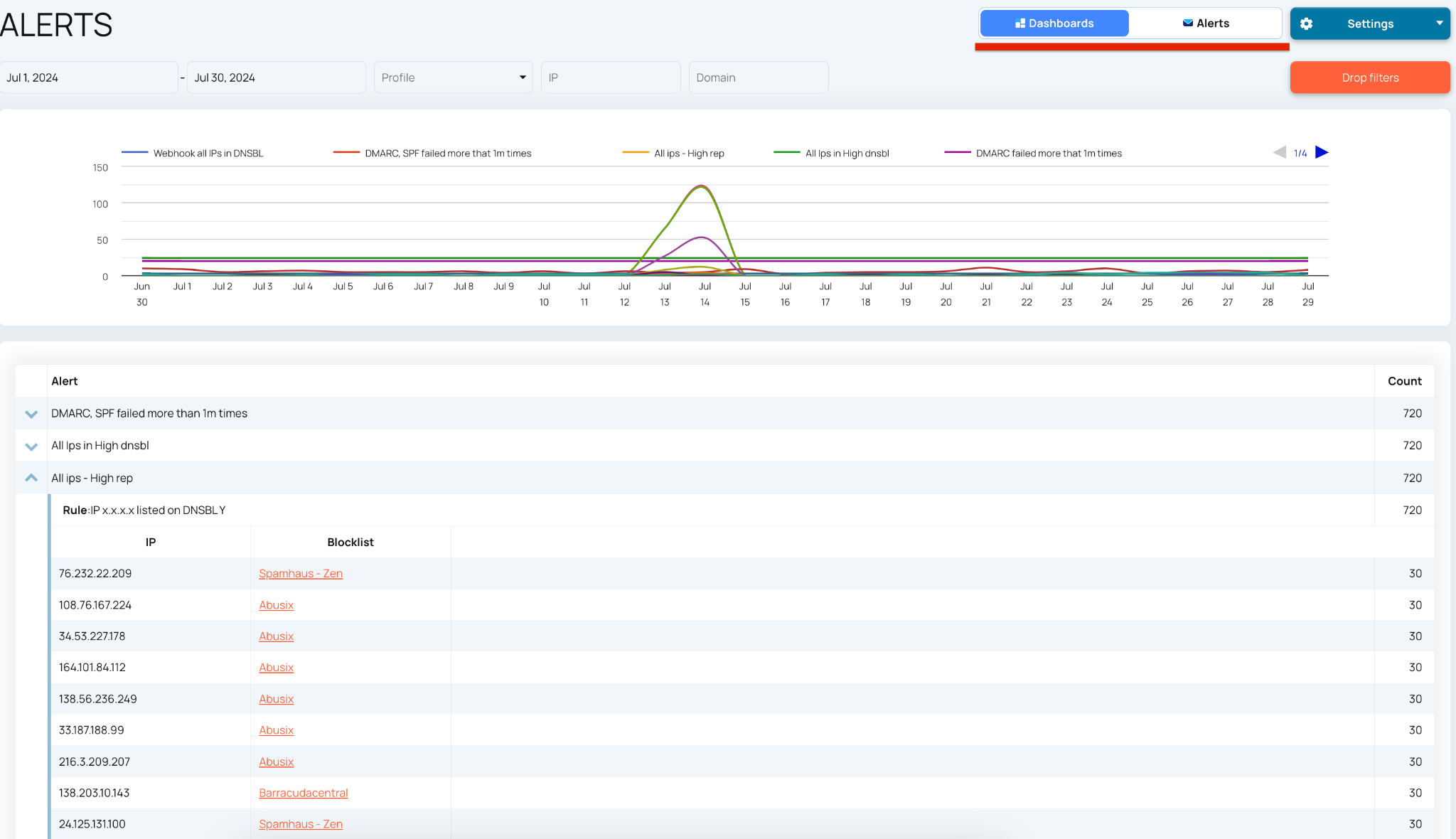1456x839 pixels.
Task: Click the Drop filters button
Action: (x=1370, y=78)
